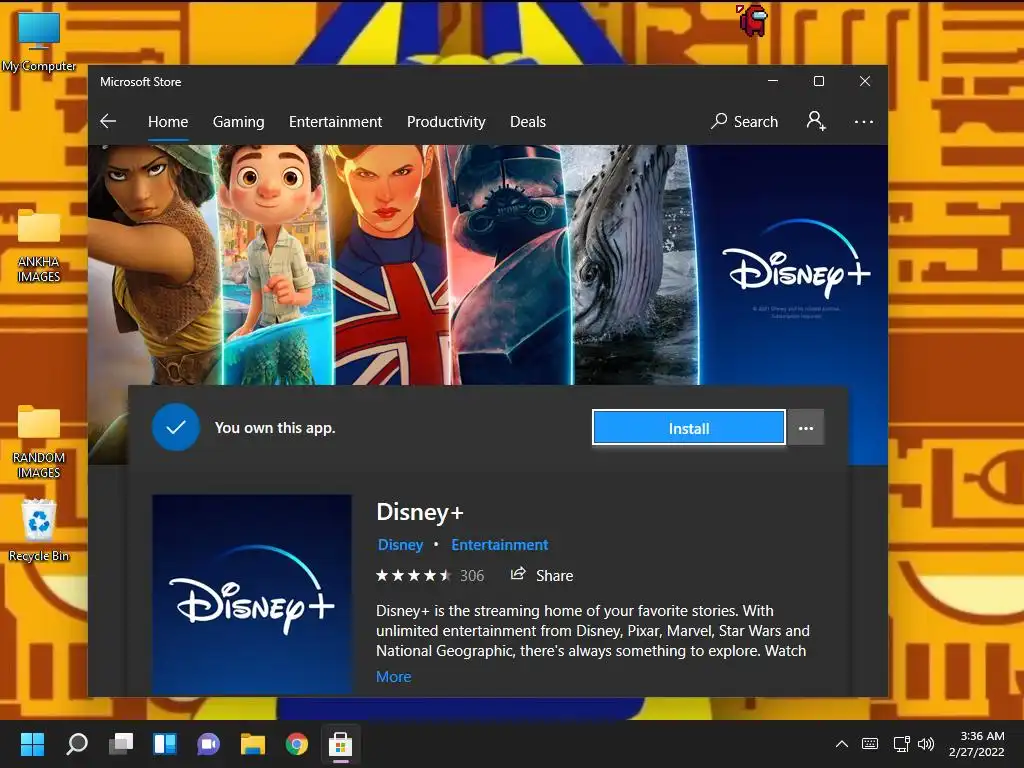Viewport: 1024px width, 768px height.
Task: Expand the description with More
Action: pyautogui.click(x=394, y=677)
